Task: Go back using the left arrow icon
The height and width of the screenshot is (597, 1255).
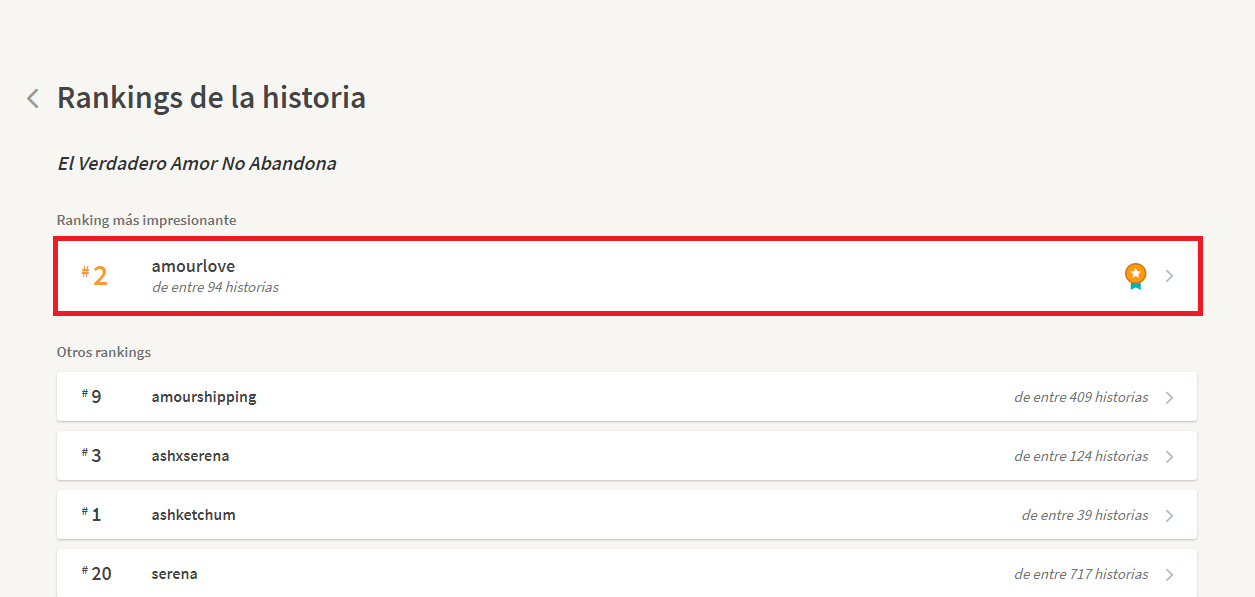Action: point(33,98)
